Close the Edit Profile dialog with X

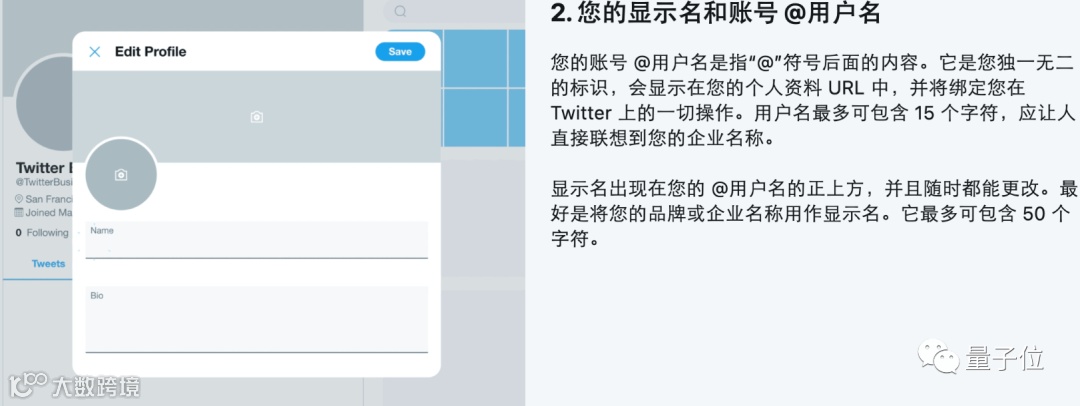[x=95, y=52]
